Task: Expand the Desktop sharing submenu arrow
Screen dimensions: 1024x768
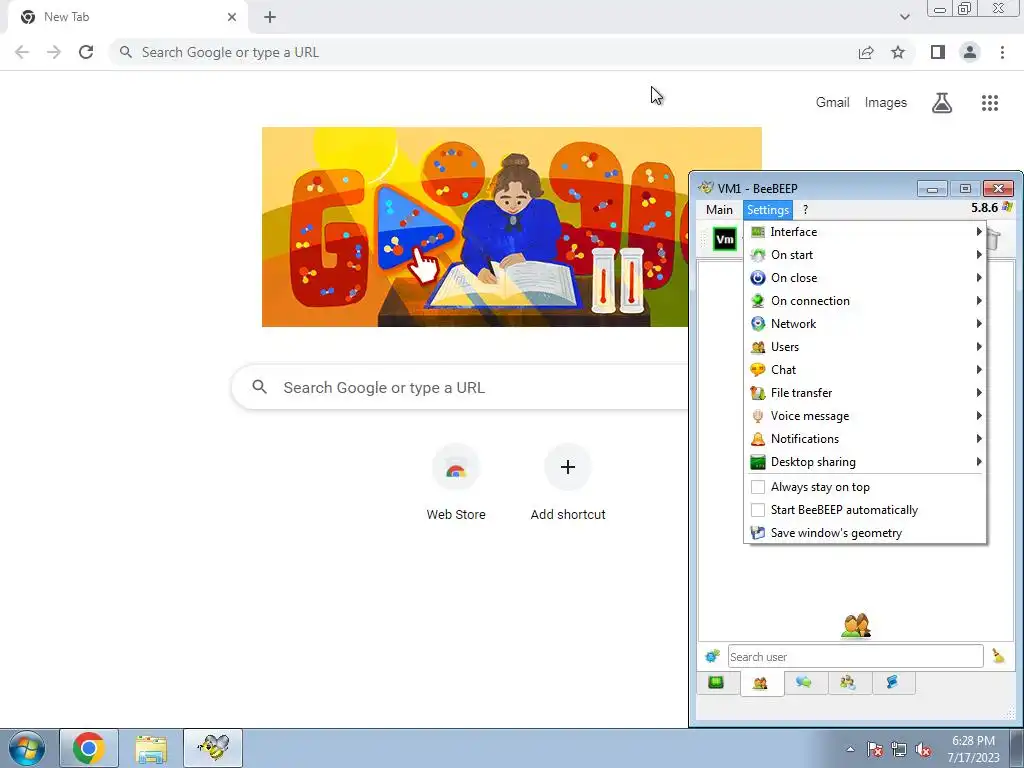Action: coord(979,462)
